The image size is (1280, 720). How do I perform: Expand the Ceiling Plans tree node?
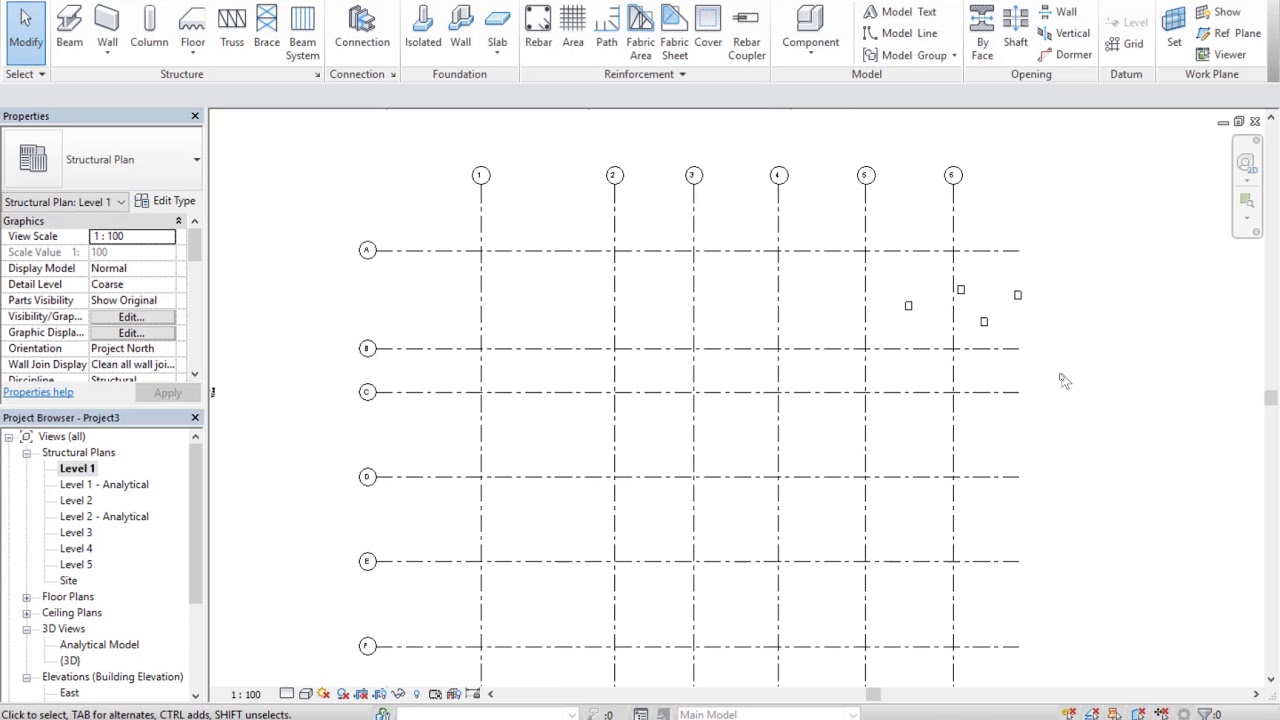click(x=27, y=613)
